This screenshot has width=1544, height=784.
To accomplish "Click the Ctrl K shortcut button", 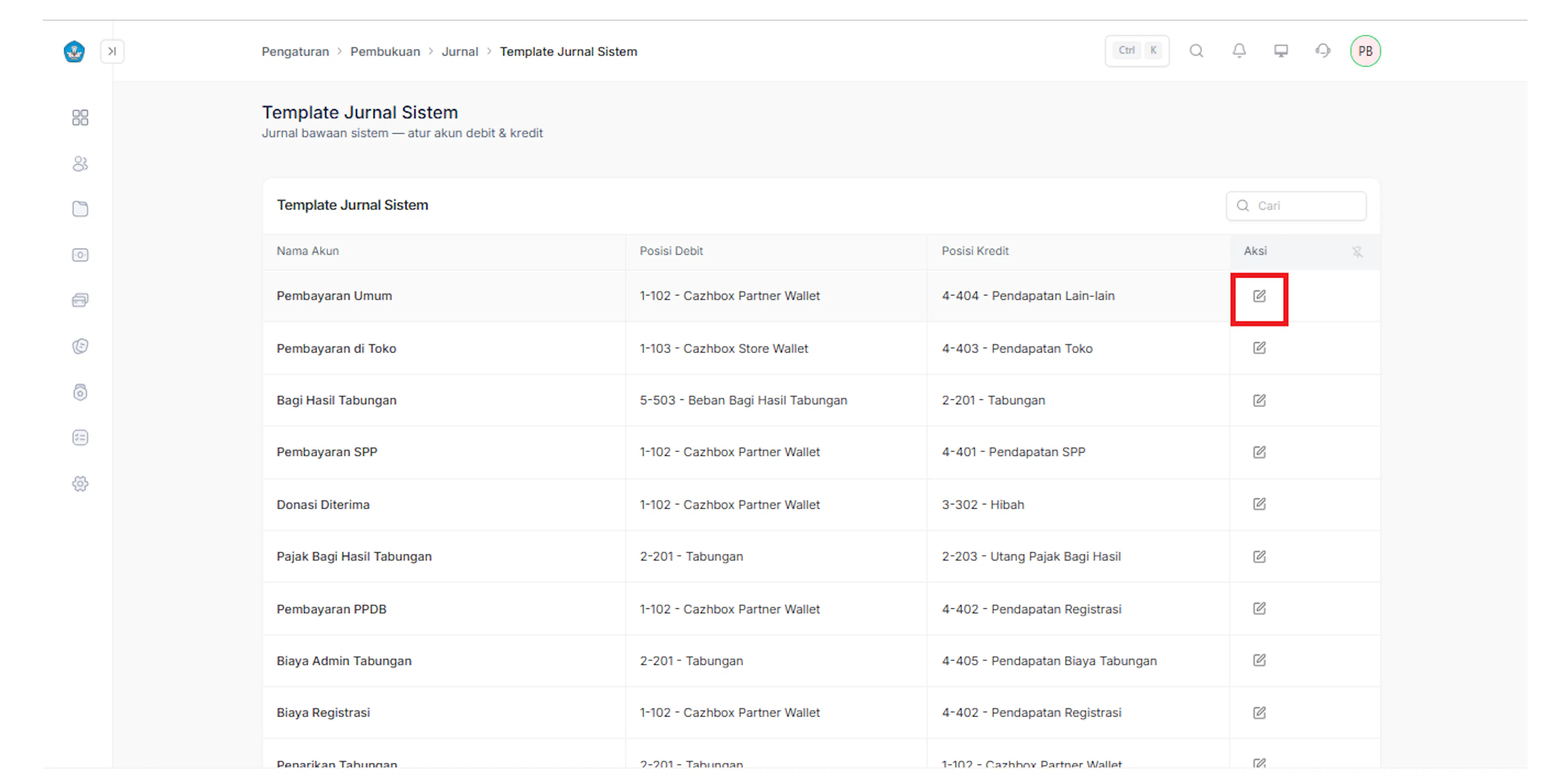I will [1137, 51].
